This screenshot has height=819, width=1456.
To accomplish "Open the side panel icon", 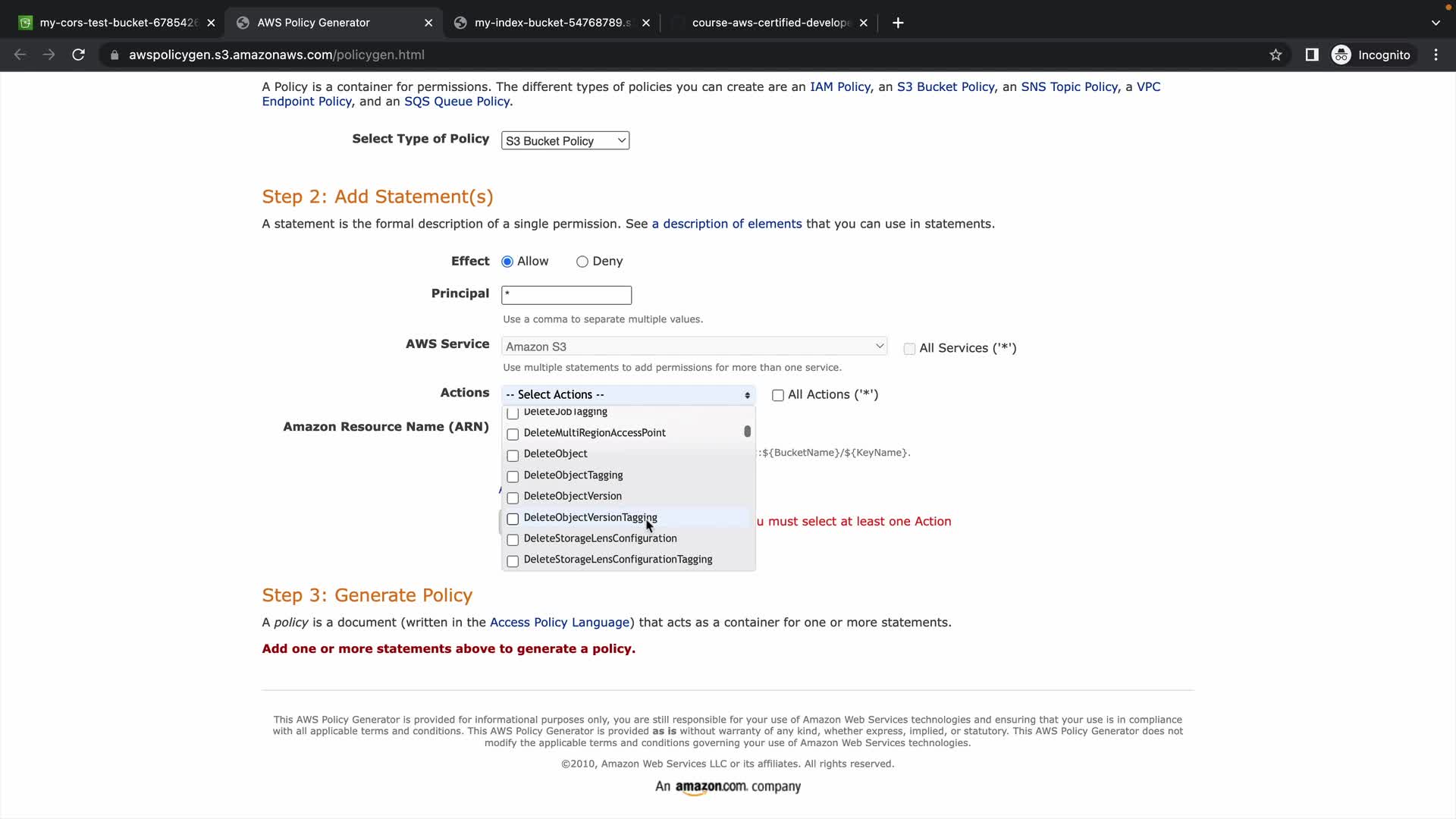I will (1312, 55).
